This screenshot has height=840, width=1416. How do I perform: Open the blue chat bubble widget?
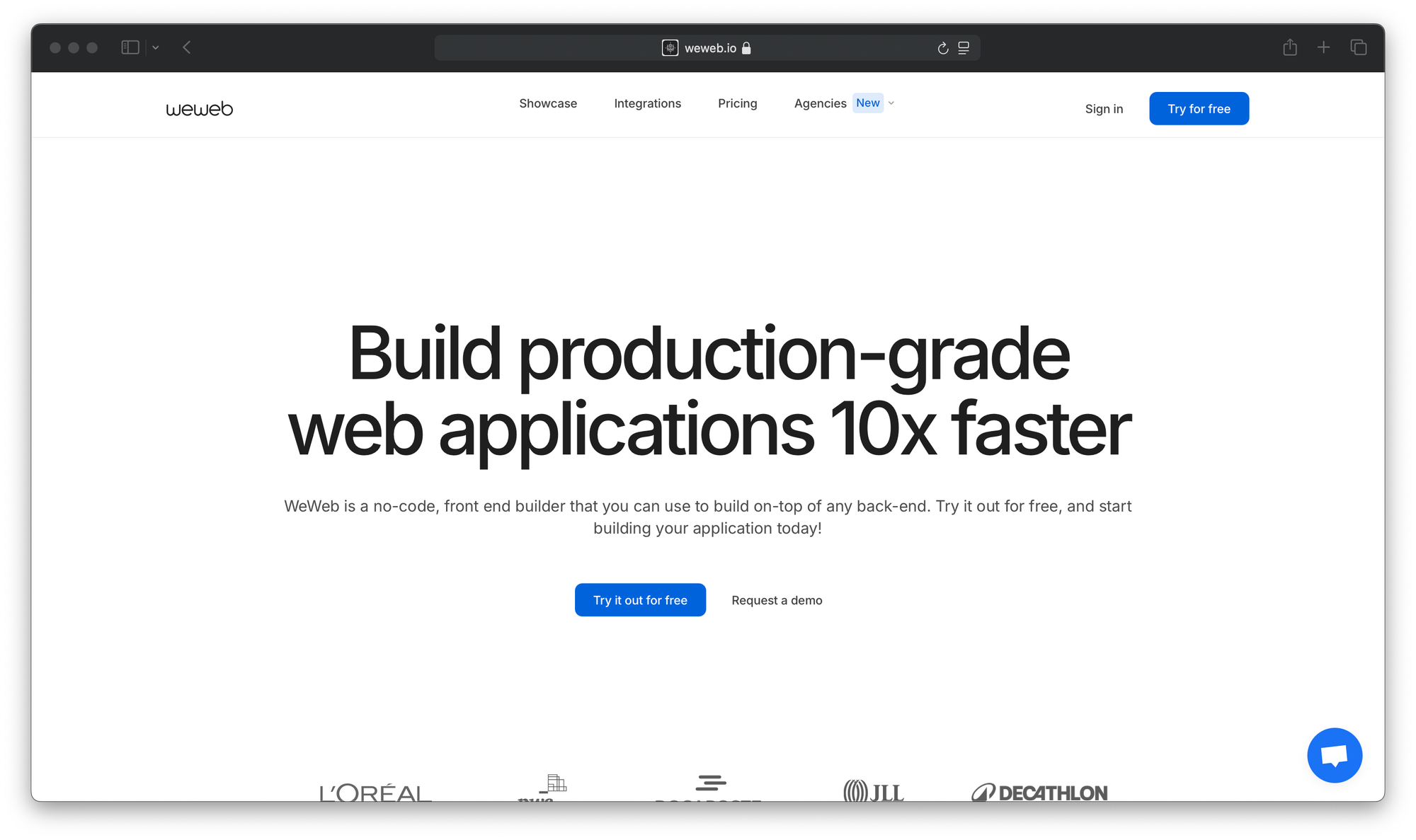click(1335, 755)
